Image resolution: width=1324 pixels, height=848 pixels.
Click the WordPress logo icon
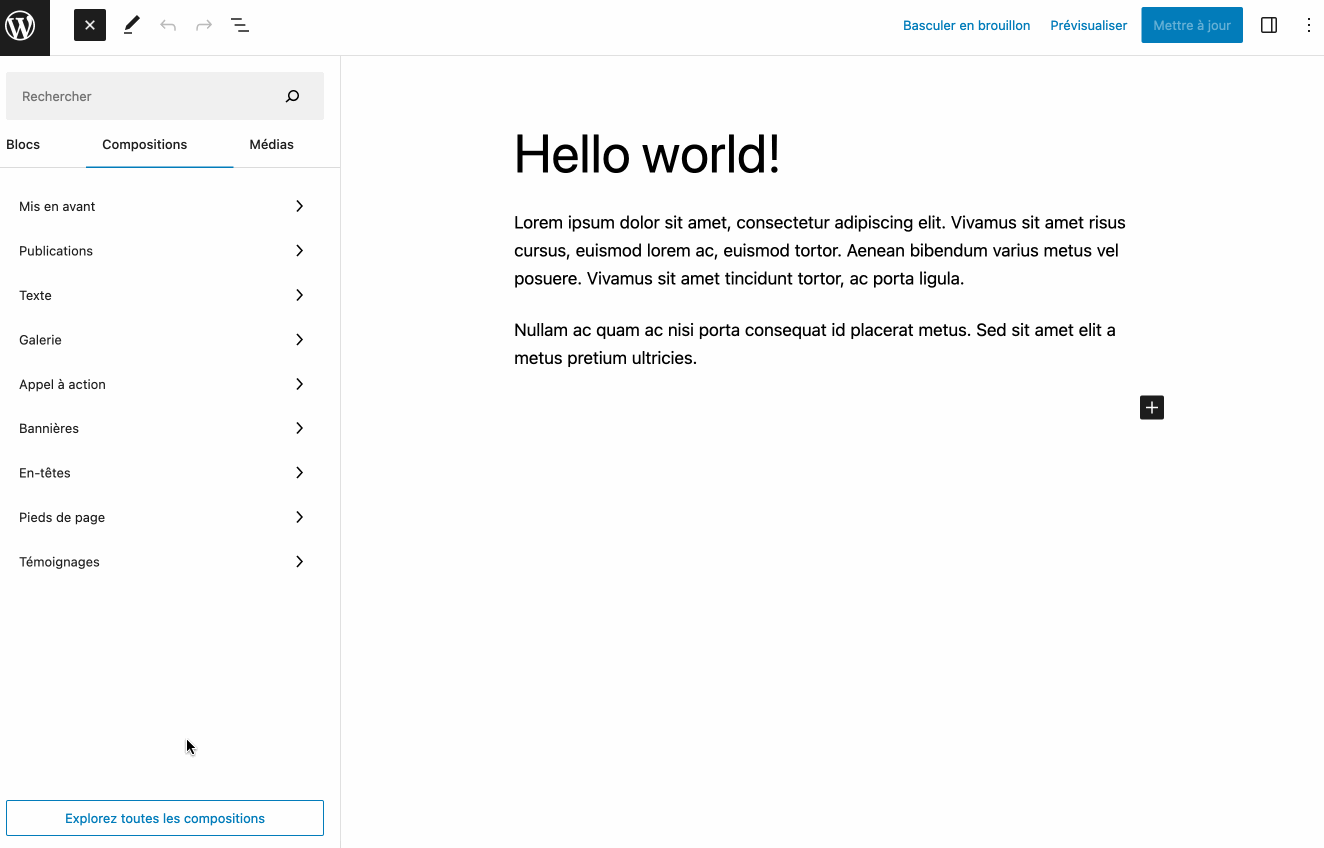point(21,27)
